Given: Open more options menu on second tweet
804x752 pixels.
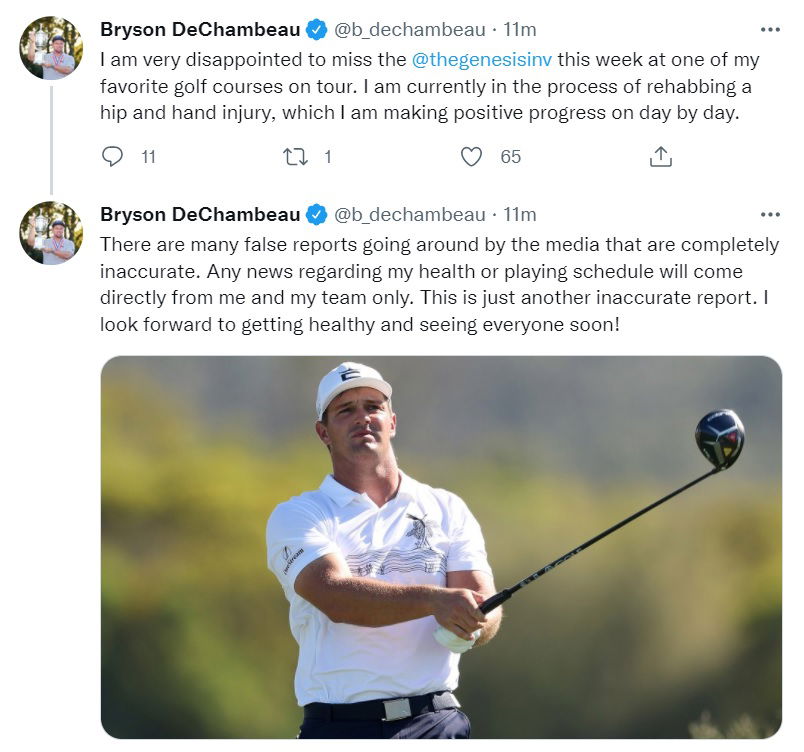Looking at the screenshot, I should coord(770,214).
